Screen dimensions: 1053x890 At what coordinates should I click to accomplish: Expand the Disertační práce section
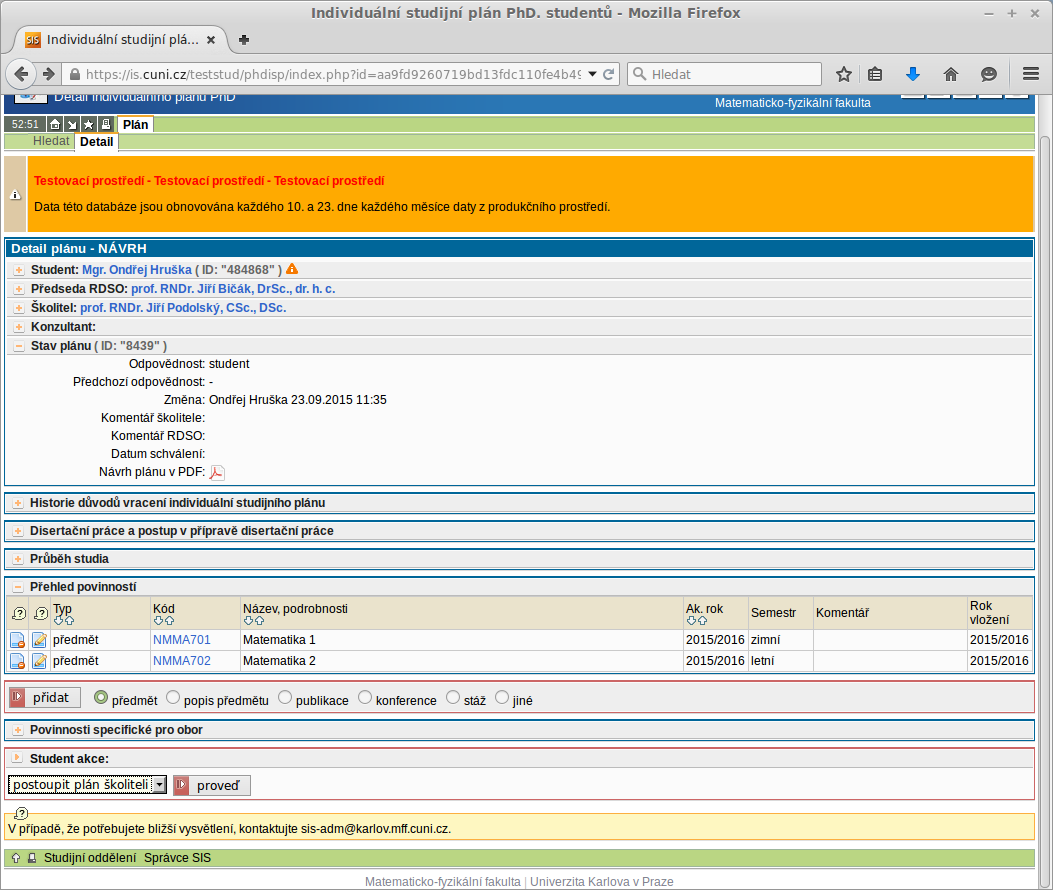pyautogui.click(x=18, y=531)
